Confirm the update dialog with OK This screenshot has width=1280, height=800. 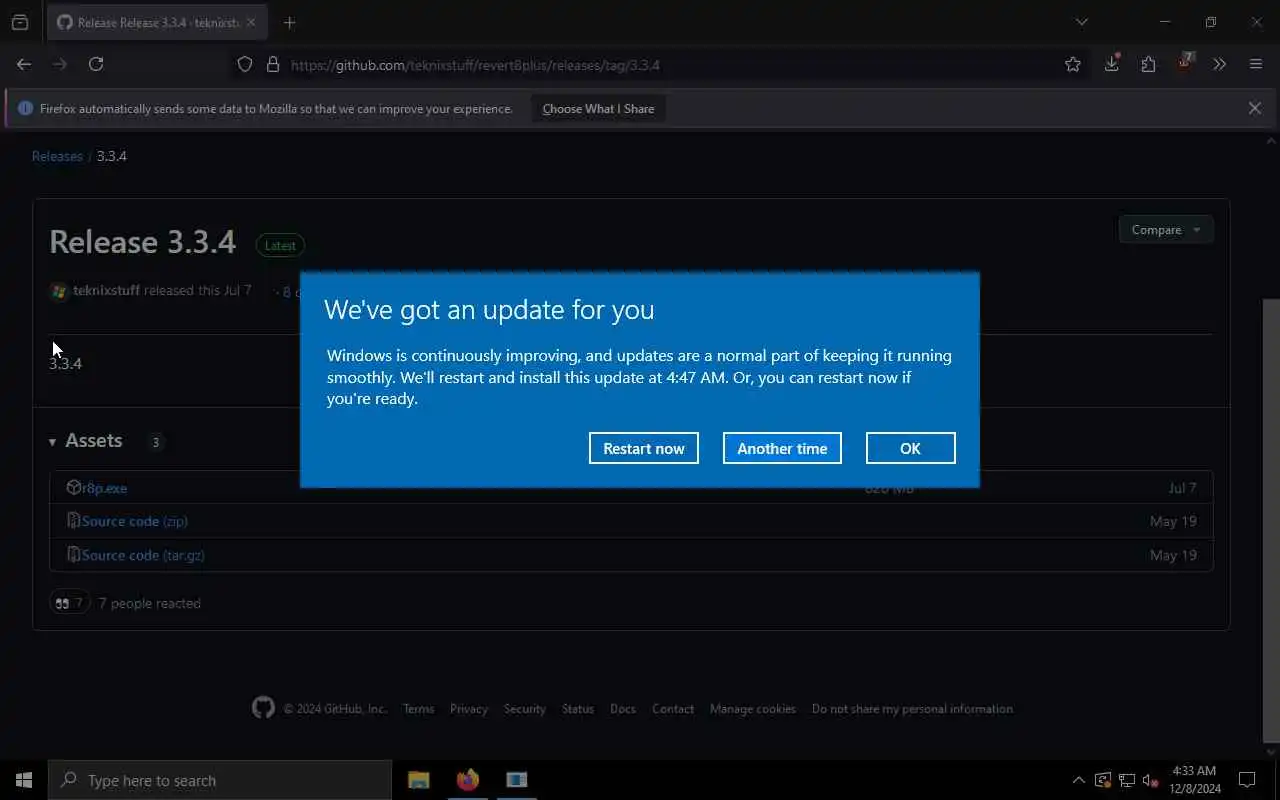click(x=910, y=448)
